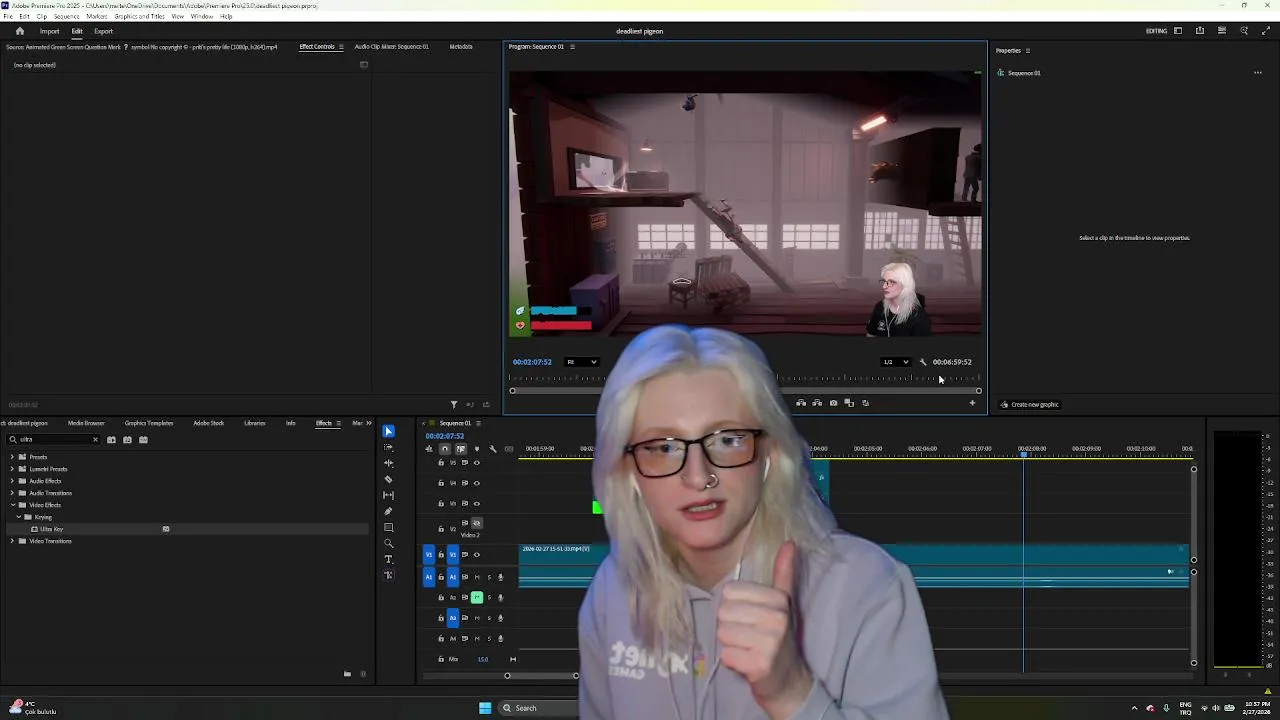The image size is (1280, 720).
Task: Expand the Audio Effects folder
Action: 12,481
